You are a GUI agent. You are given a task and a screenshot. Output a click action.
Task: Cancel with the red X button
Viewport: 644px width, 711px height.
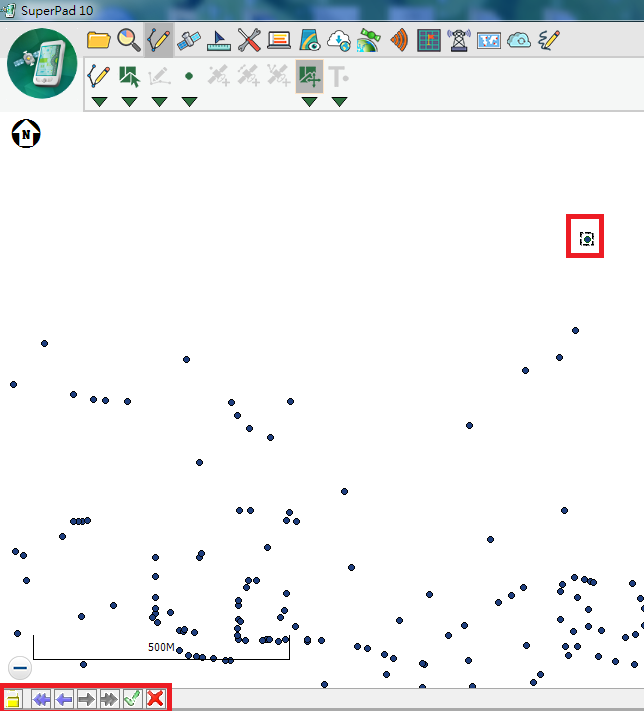[155, 699]
